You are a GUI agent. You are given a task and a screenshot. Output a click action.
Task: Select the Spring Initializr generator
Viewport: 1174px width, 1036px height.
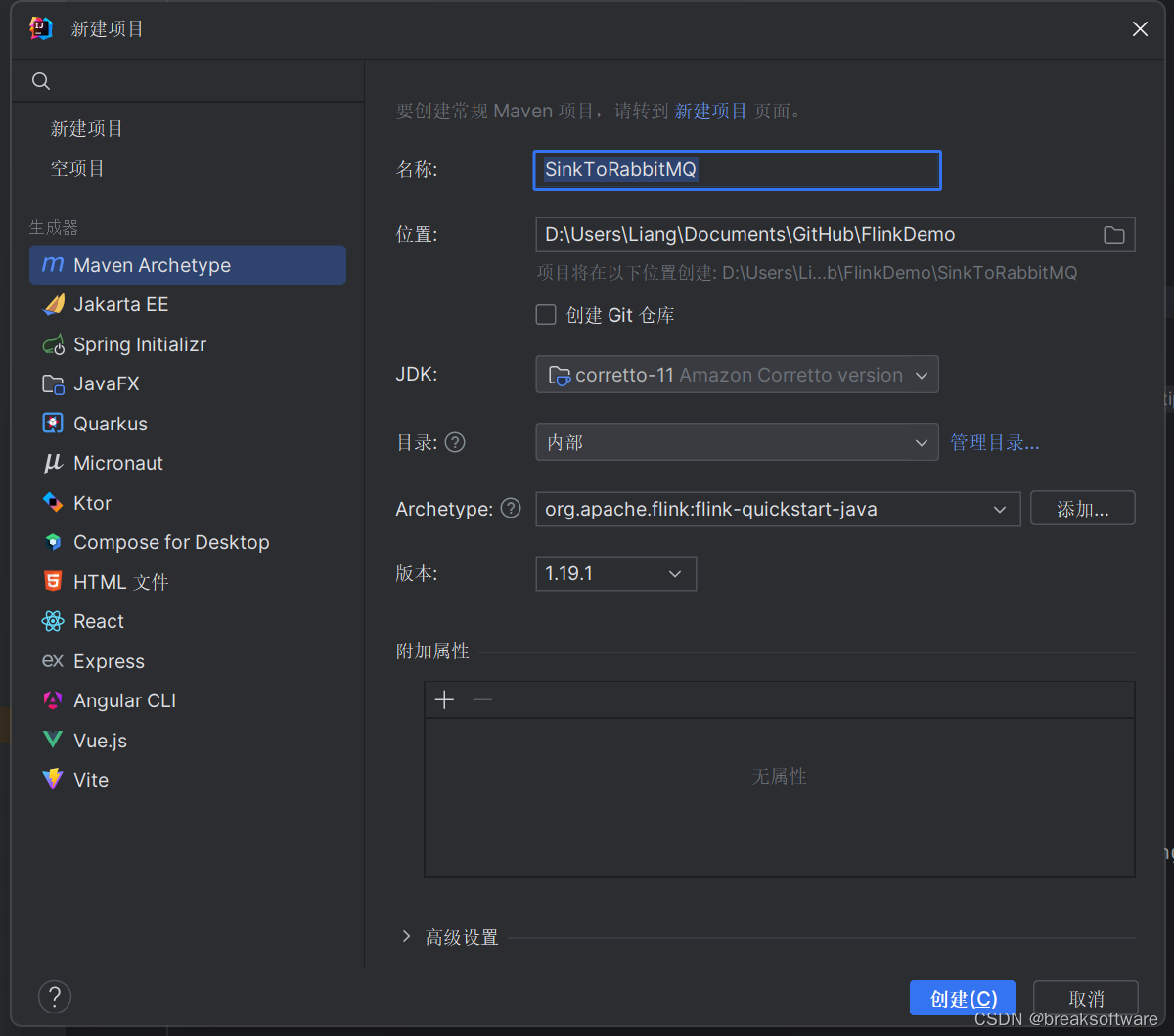point(139,344)
